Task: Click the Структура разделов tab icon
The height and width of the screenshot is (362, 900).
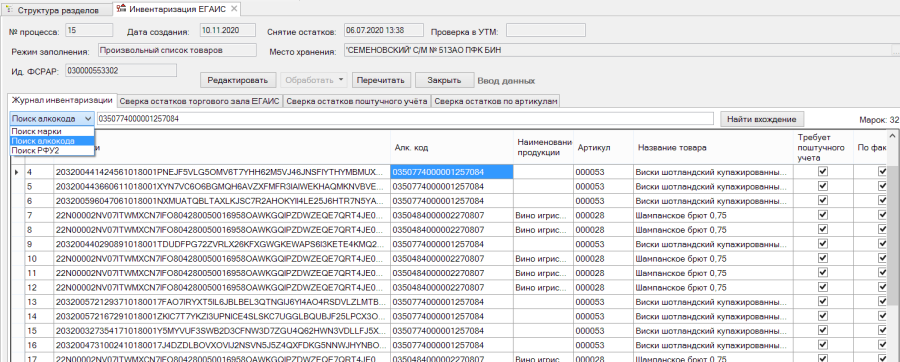Action: [9, 10]
